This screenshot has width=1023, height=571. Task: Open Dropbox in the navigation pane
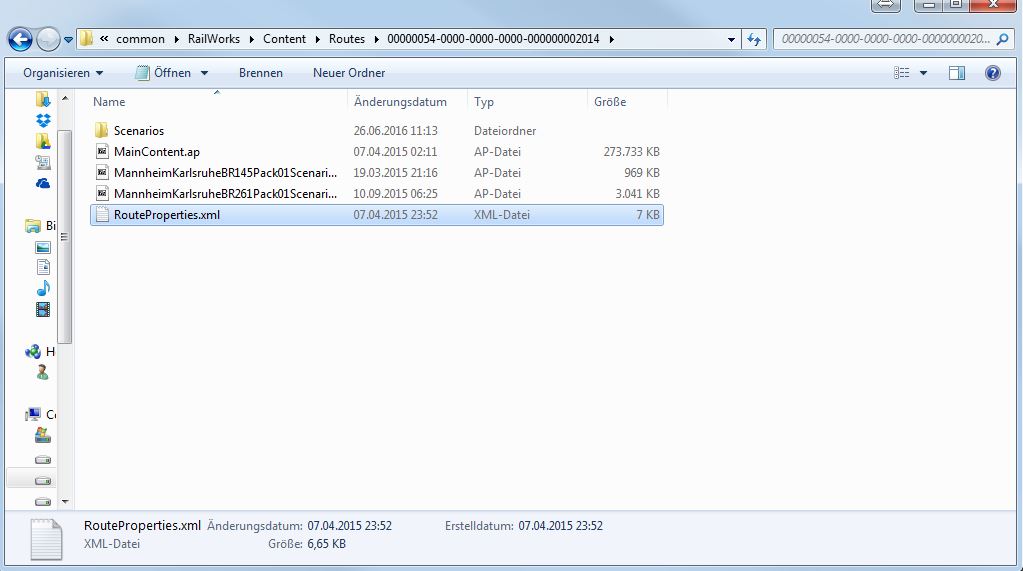(43, 121)
